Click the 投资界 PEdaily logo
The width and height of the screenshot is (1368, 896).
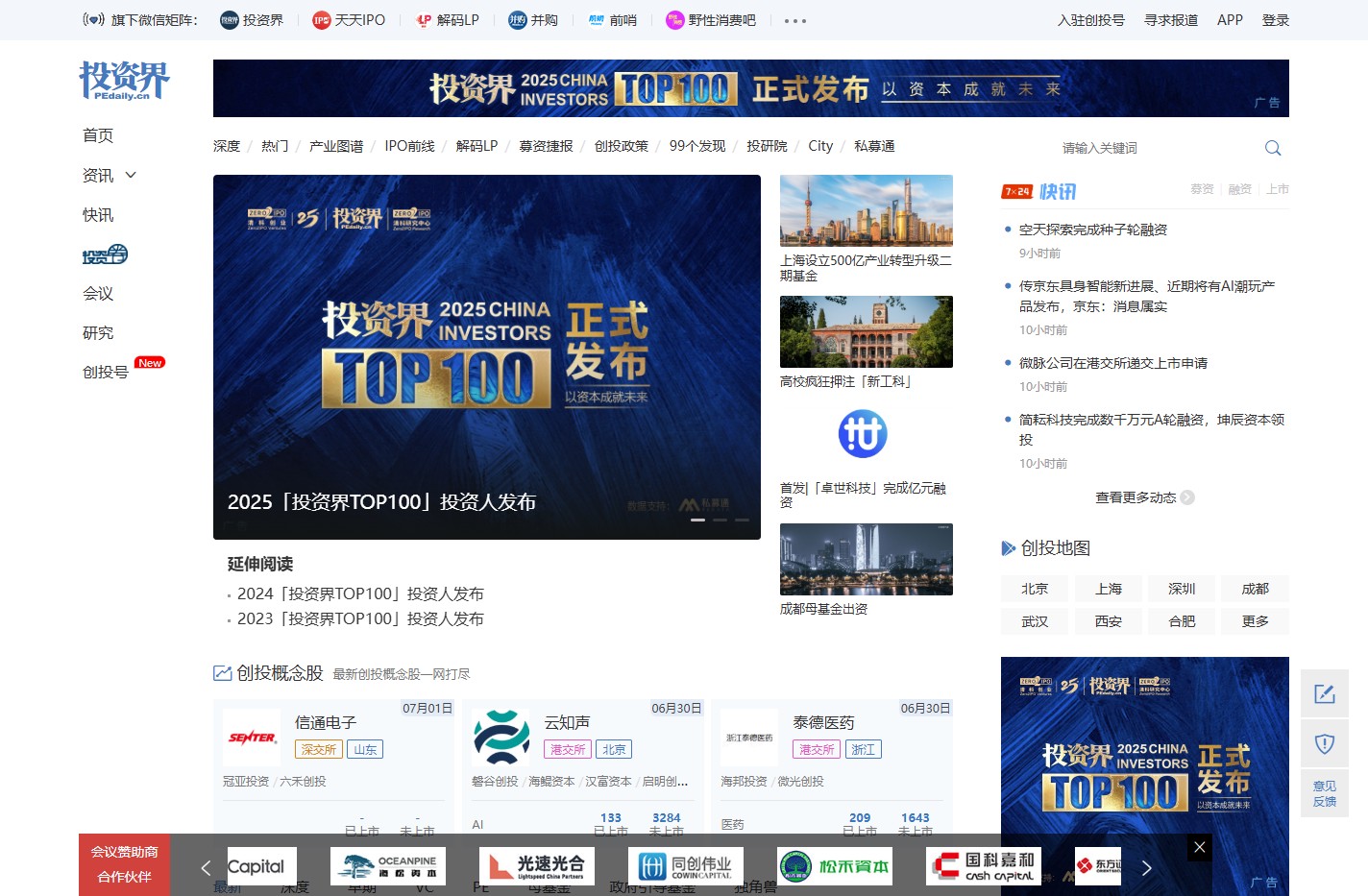(x=124, y=81)
